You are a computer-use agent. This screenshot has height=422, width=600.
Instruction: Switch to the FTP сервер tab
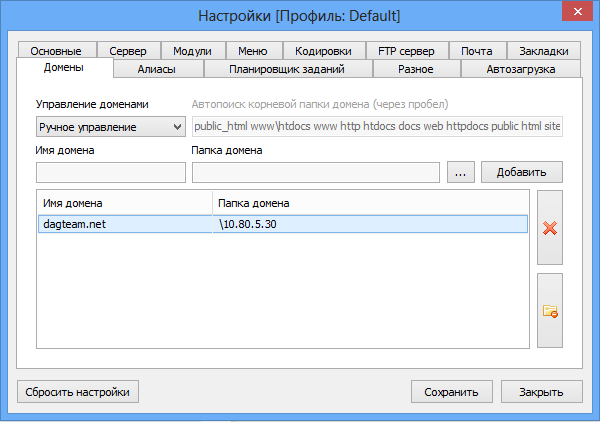[x=406, y=51]
